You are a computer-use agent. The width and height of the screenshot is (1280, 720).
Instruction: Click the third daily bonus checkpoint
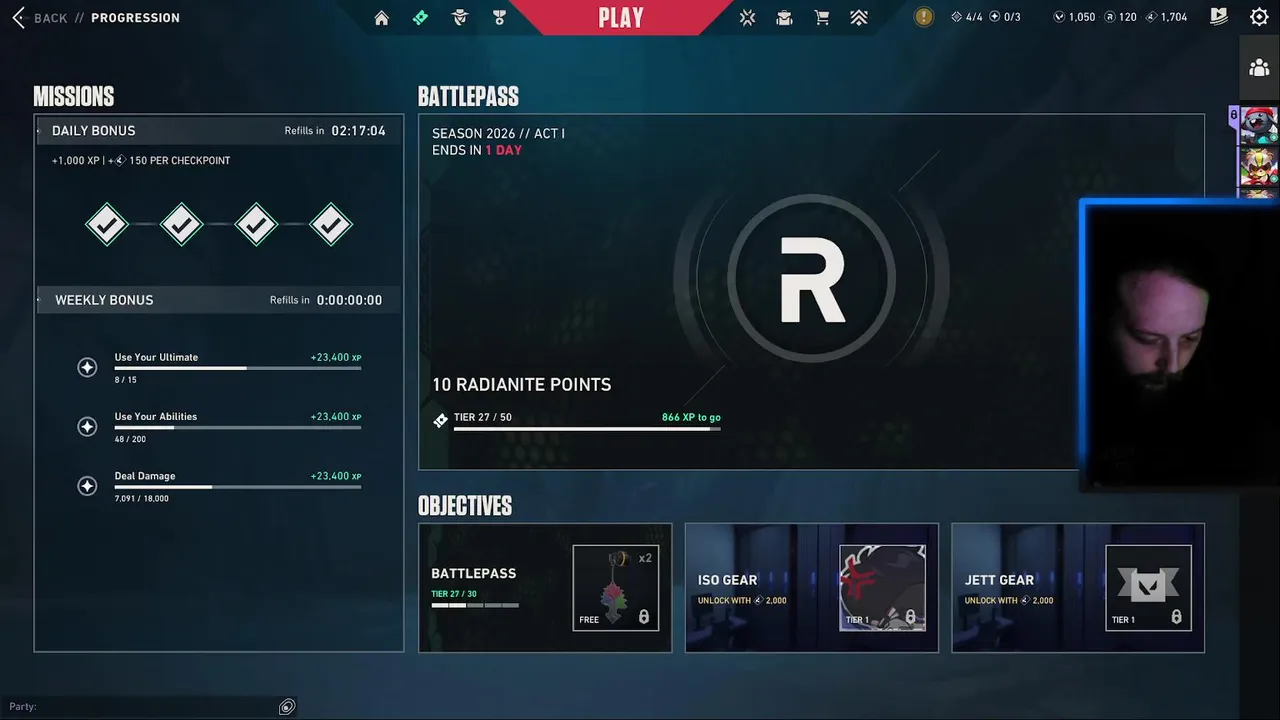click(x=256, y=225)
